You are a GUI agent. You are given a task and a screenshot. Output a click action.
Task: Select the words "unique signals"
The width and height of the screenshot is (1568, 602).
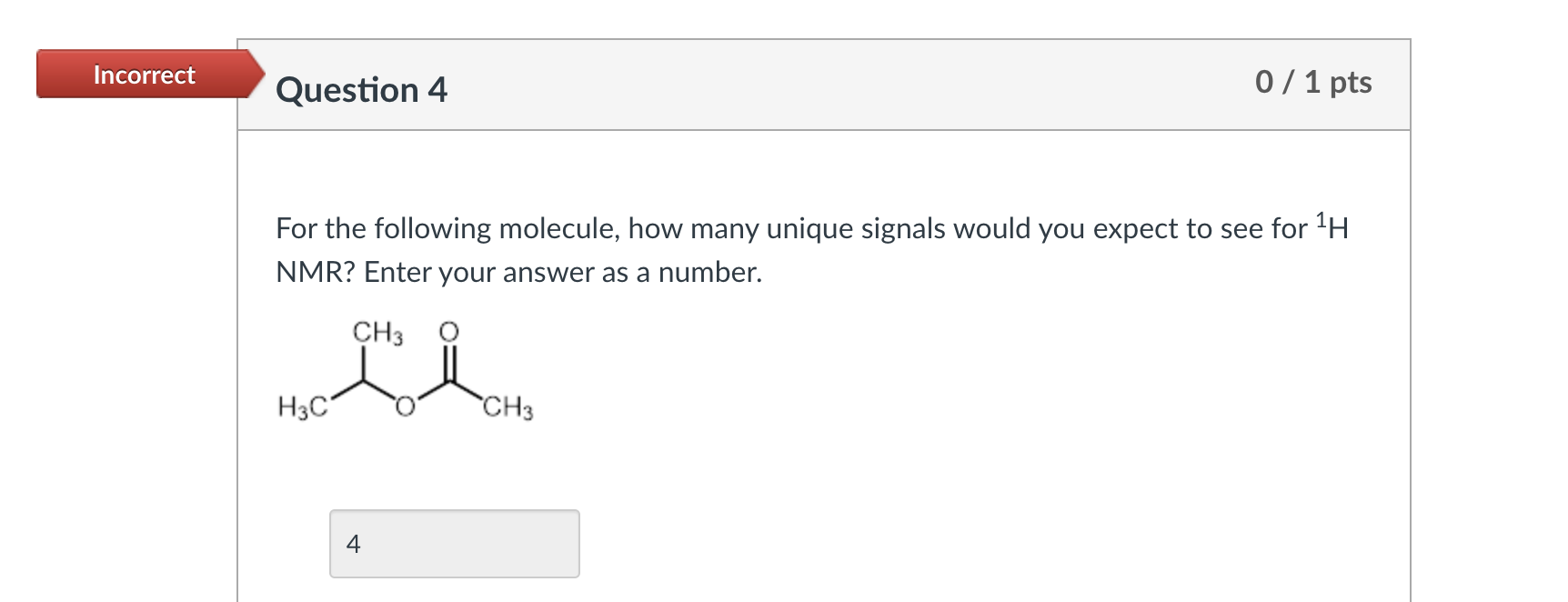point(848,228)
